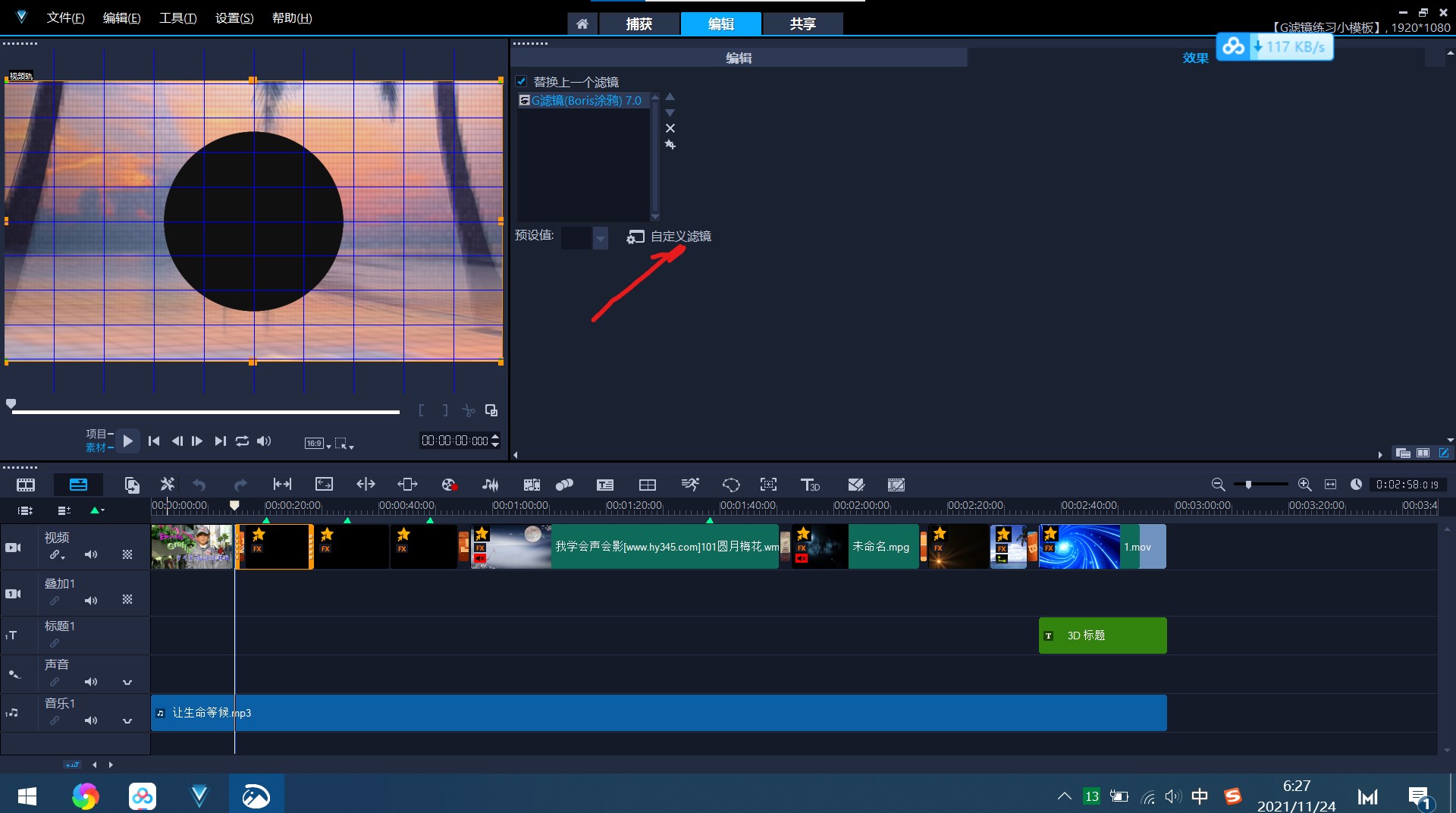Screen dimensions: 1456x813
Task: Play the project preview
Action: [128, 441]
